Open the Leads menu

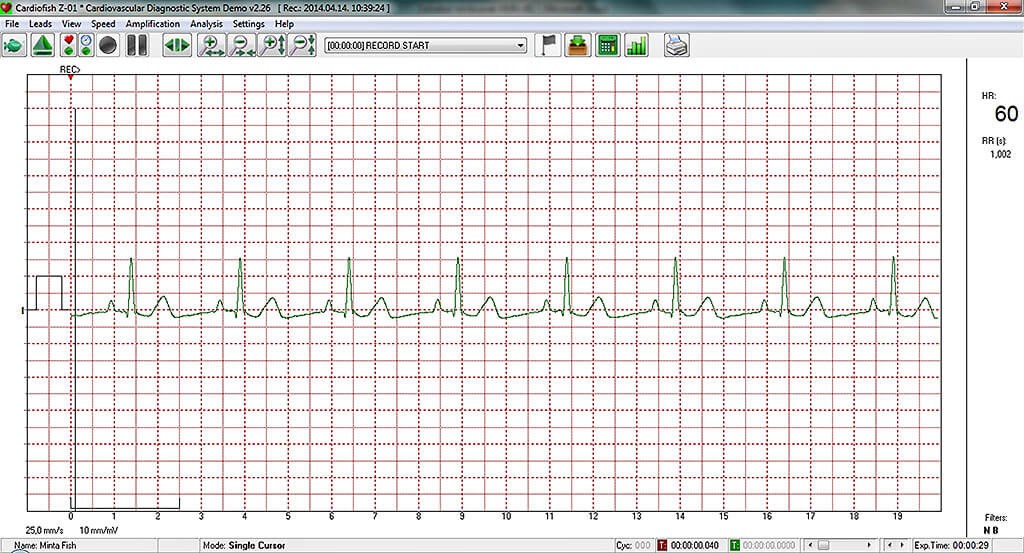(40, 23)
